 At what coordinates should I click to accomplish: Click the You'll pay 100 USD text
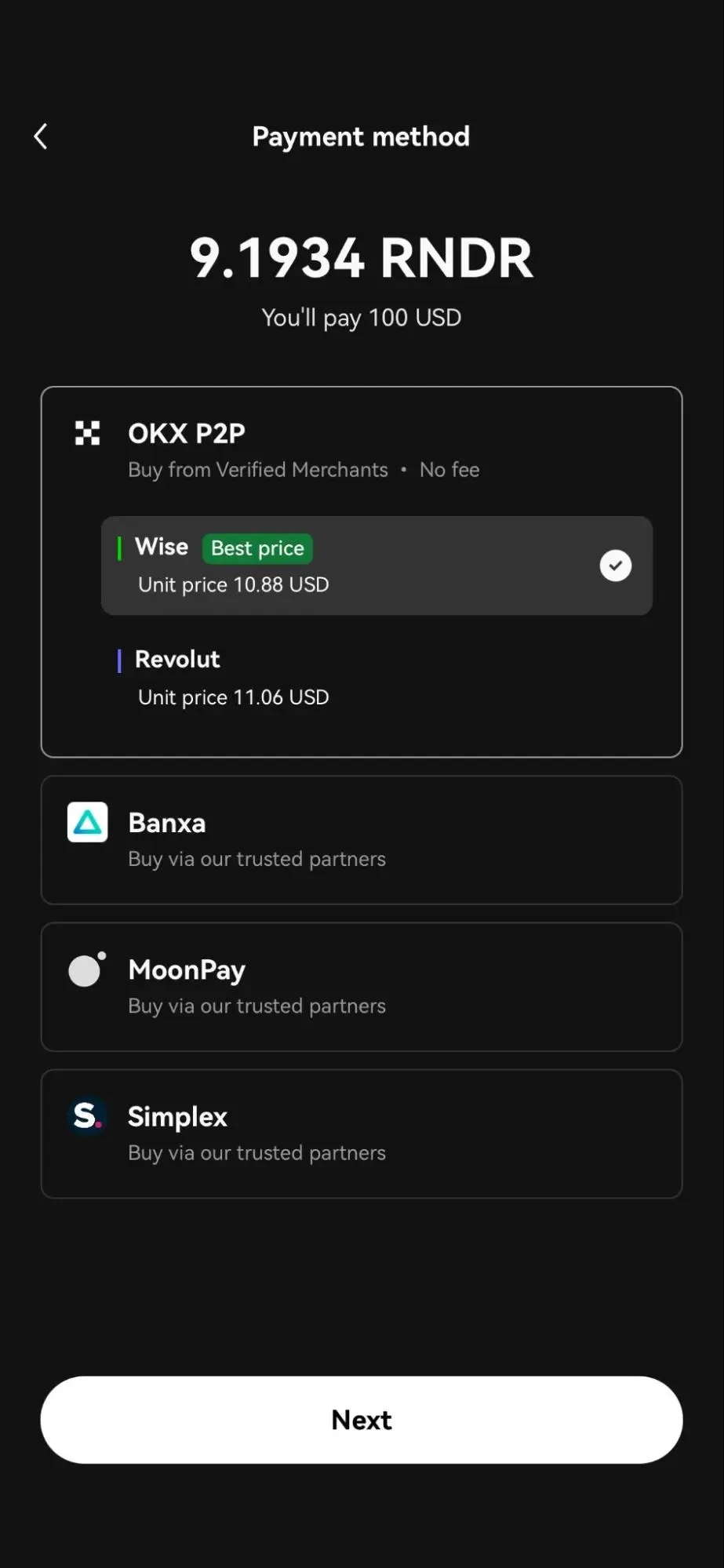pos(362,318)
